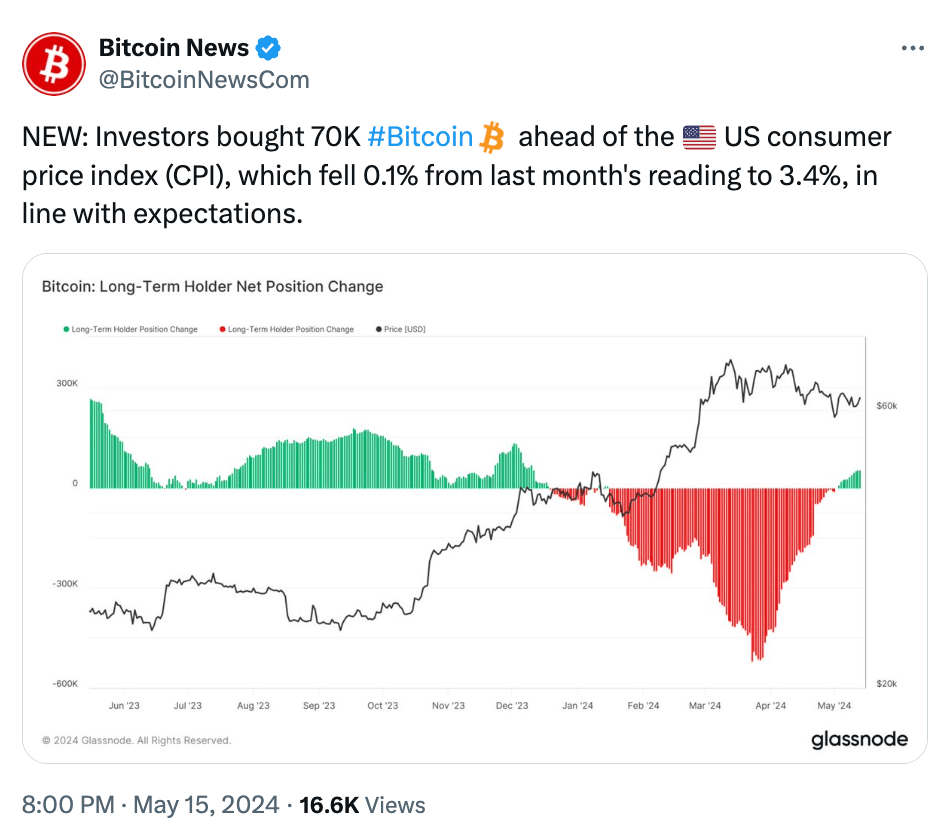Click the Bitcoin coin emoji in the tweet
The height and width of the screenshot is (834, 950).
click(x=489, y=136)
